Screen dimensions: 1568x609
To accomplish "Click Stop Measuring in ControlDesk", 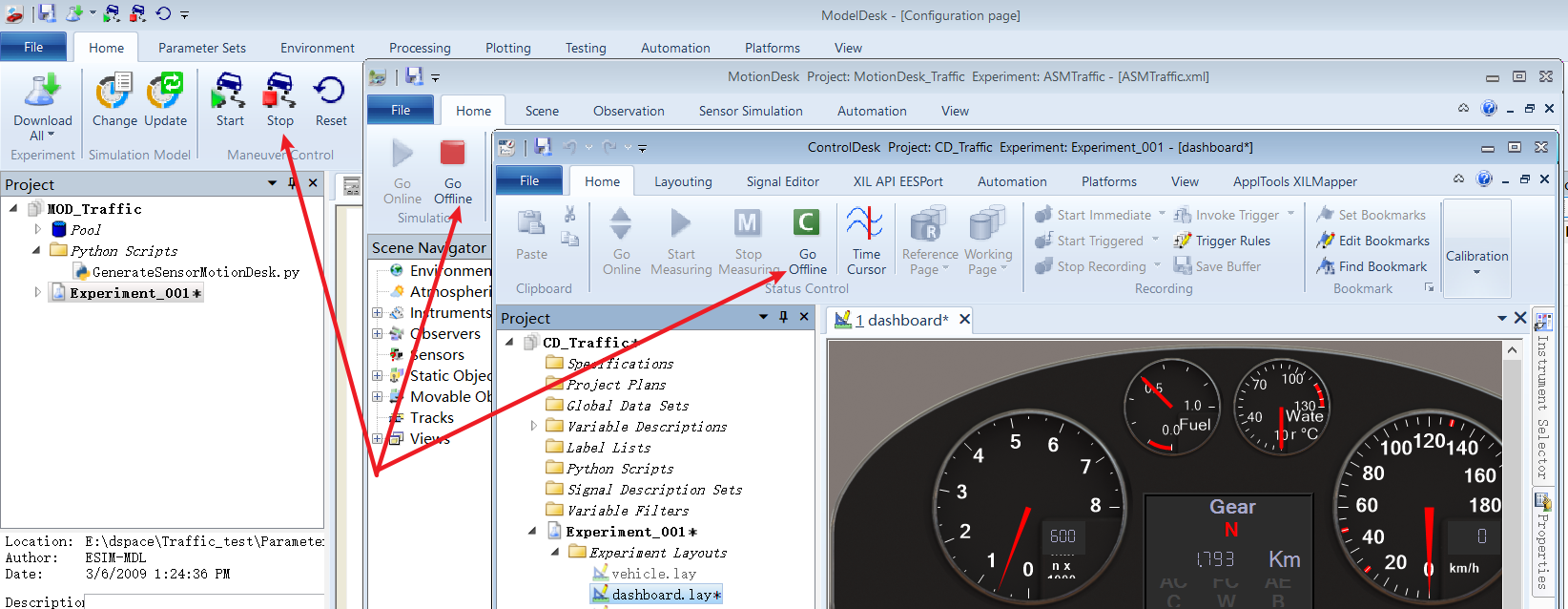I will click(749, 241).
